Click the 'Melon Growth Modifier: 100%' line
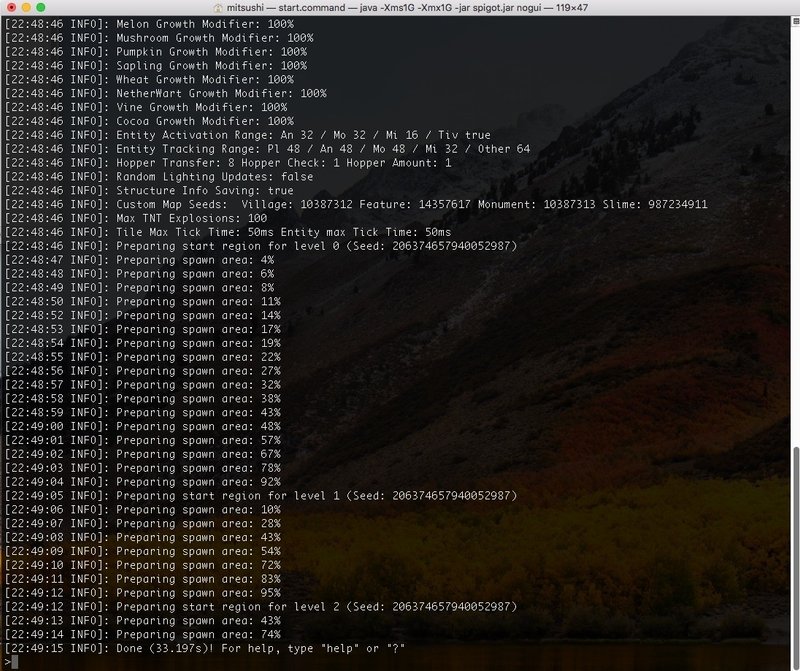The width and height of the screenshot is (800, 671). tap(149, 24)
